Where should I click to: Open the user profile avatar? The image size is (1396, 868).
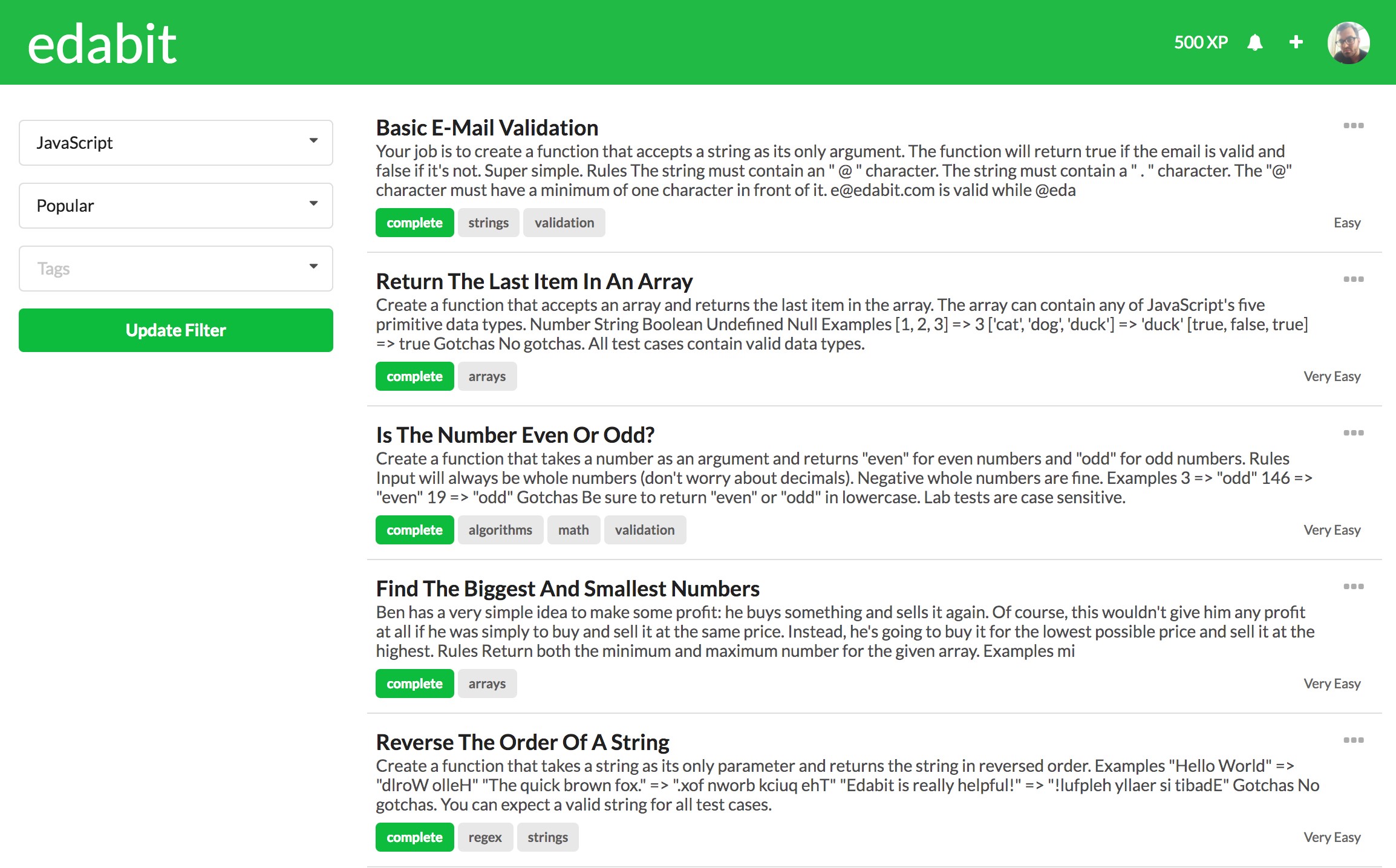pos(1348,42)
